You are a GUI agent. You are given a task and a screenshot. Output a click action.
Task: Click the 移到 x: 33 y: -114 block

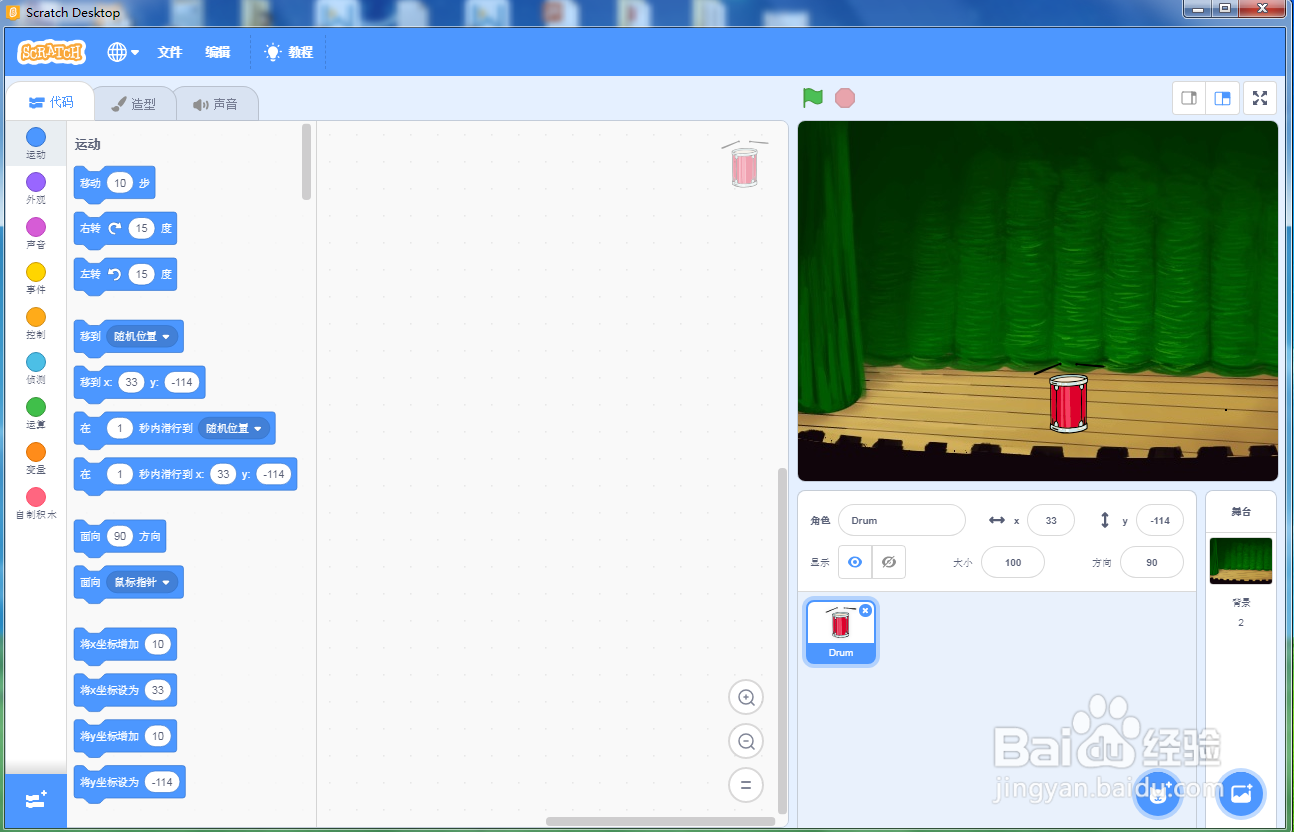click(x=139, y=383)
